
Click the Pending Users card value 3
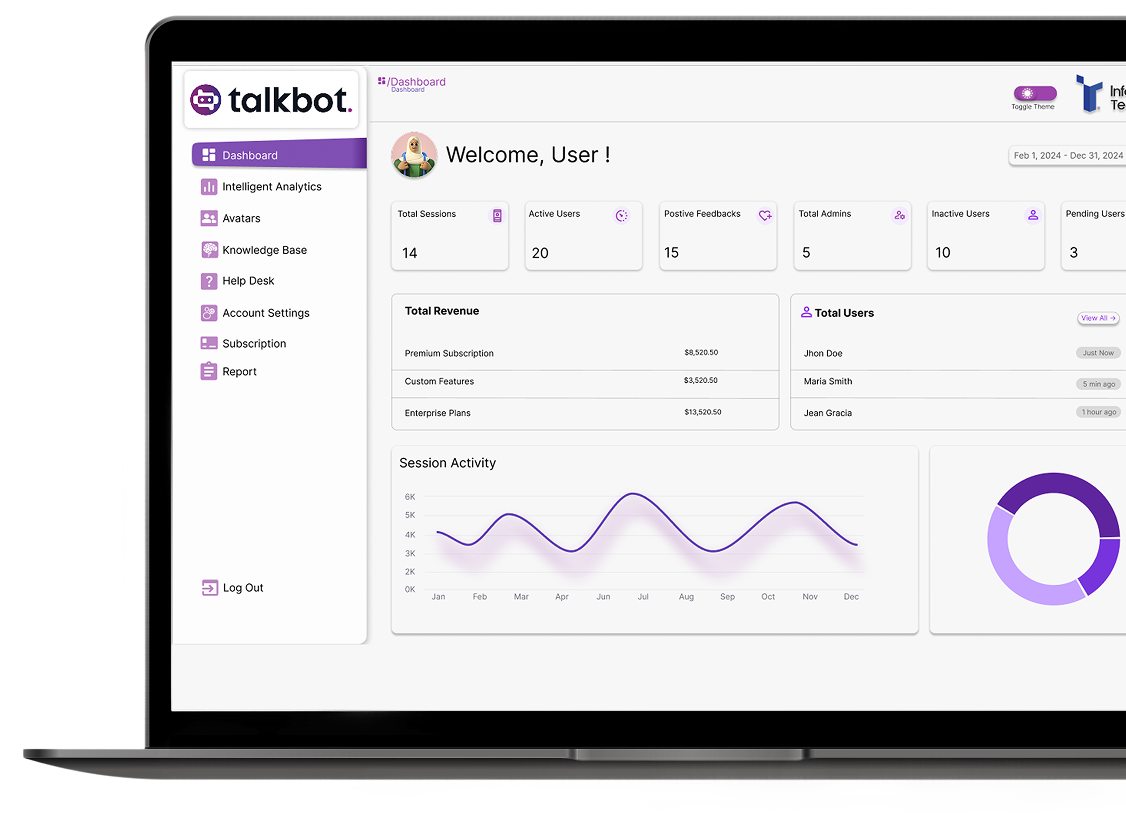coord(1074,253)
